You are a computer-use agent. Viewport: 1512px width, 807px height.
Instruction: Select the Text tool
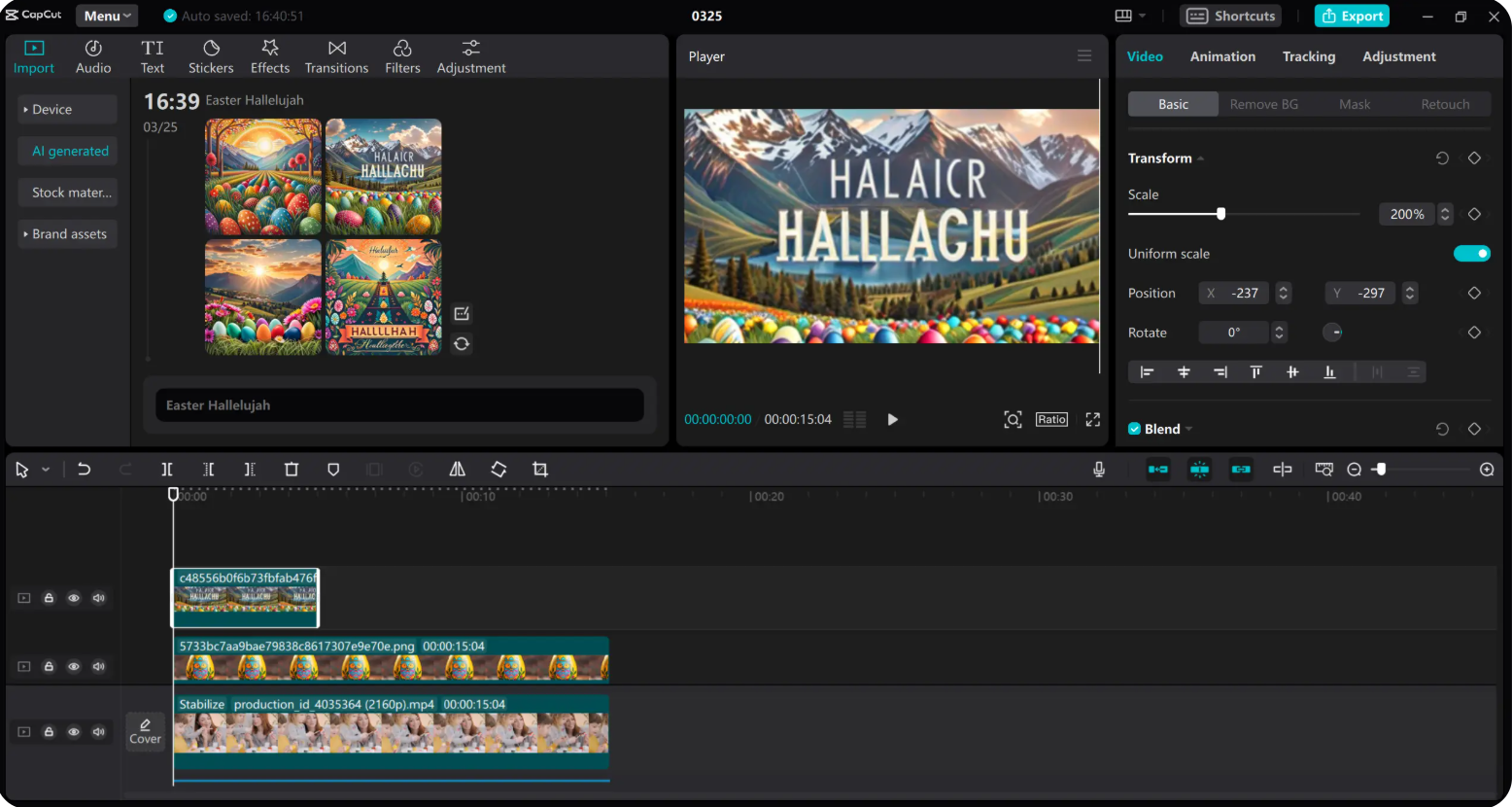click(x=153, y=55)
